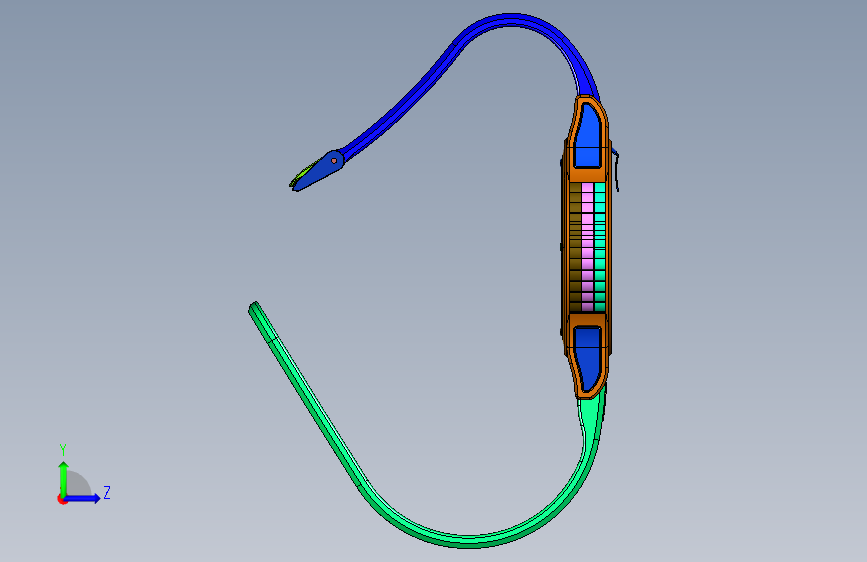Select the olive-brown segmented column in the case

click(x=575, y=247)
